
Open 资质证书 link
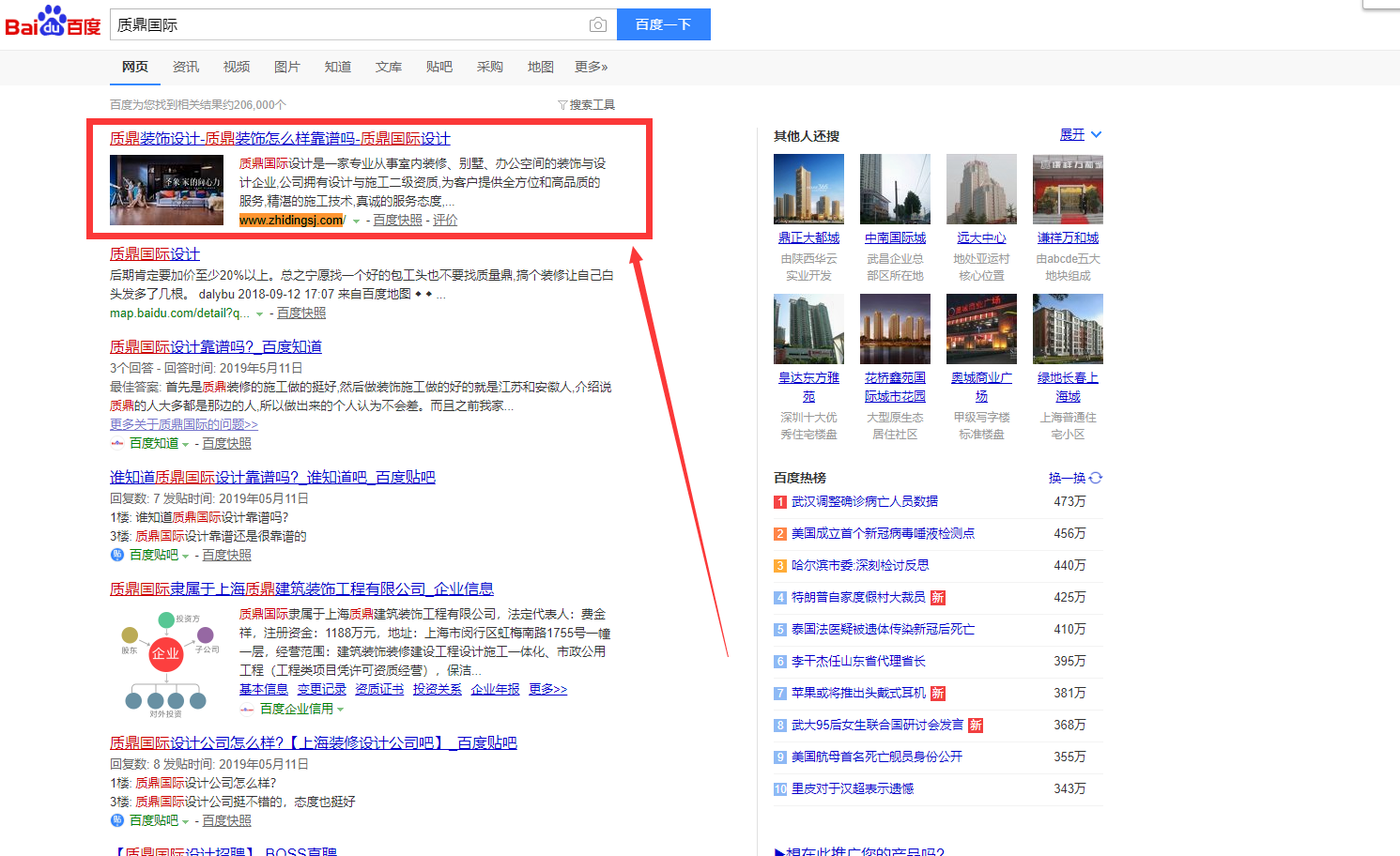[x=379, y=689]
